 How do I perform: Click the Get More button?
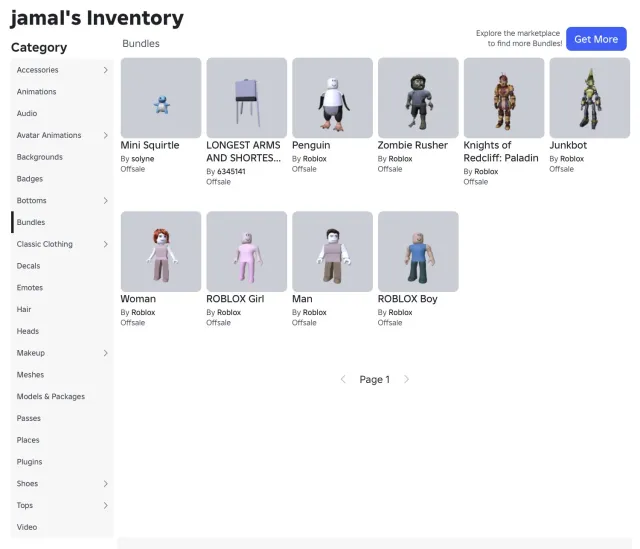596,39
